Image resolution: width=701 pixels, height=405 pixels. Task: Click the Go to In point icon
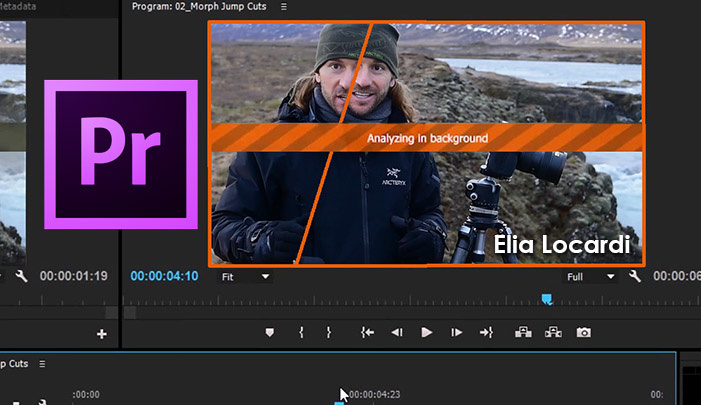[x=367, y=332]
